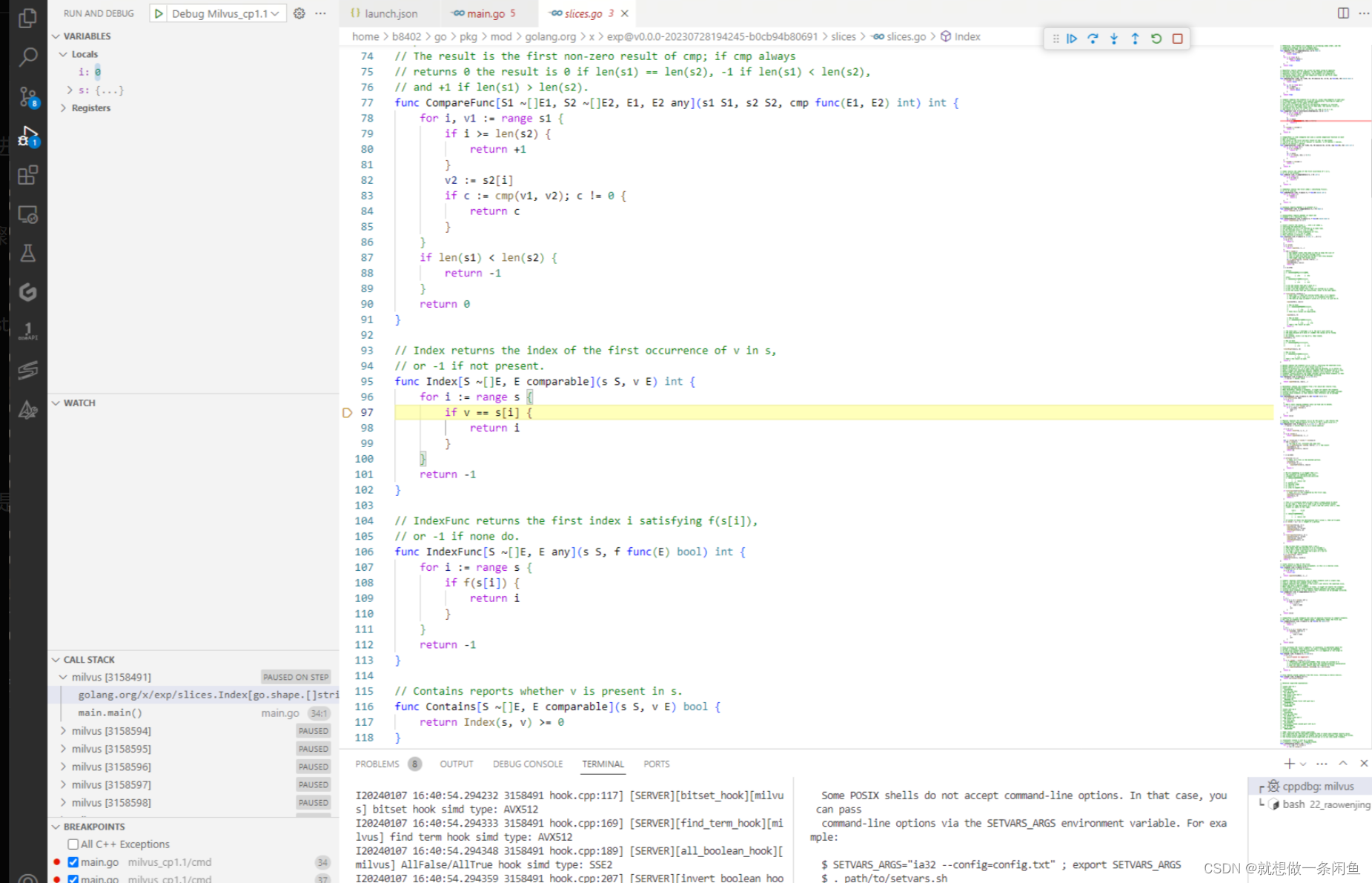
Task: Expand the s: {...} variable
Action: (x=70, y=90)
